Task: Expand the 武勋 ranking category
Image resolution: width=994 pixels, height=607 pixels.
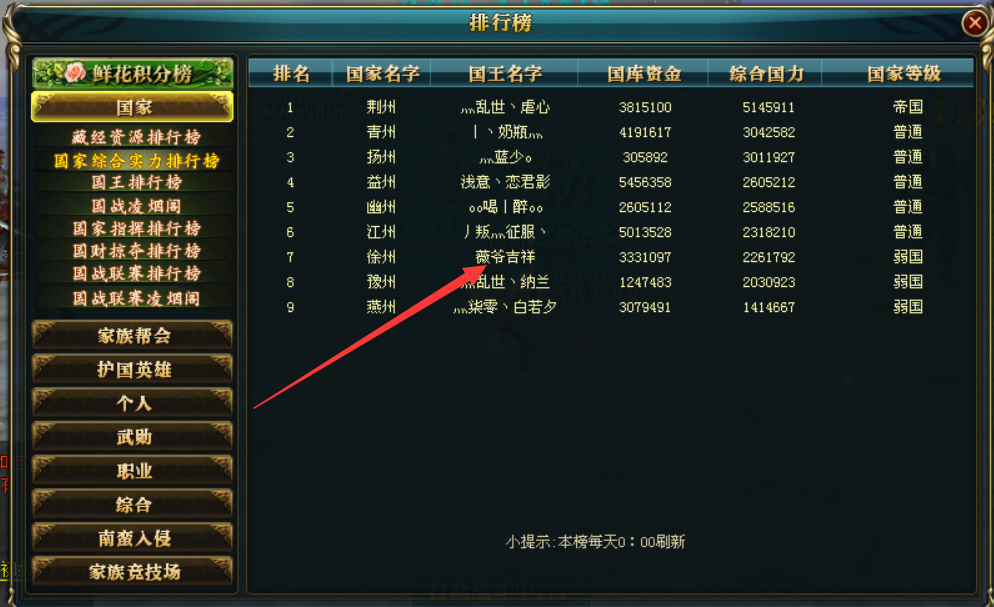Action: point(133,437)
